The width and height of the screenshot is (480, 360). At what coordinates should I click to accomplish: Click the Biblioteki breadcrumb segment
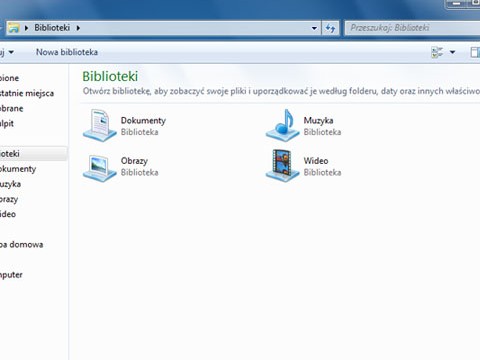click(52, 28)
